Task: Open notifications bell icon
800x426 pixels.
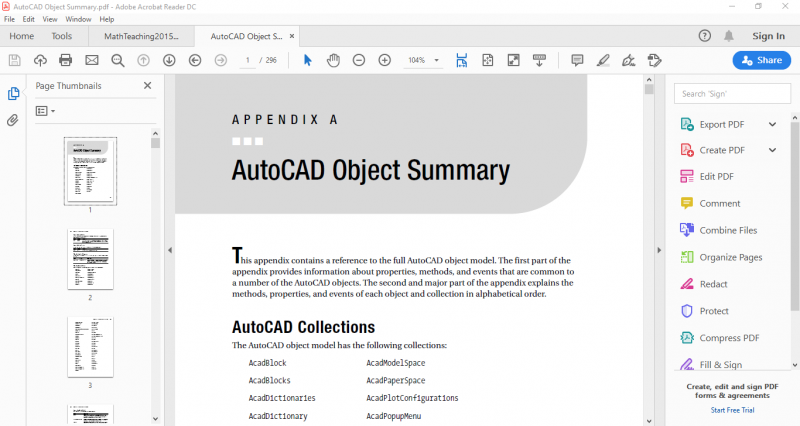Action: click(729, 36)
